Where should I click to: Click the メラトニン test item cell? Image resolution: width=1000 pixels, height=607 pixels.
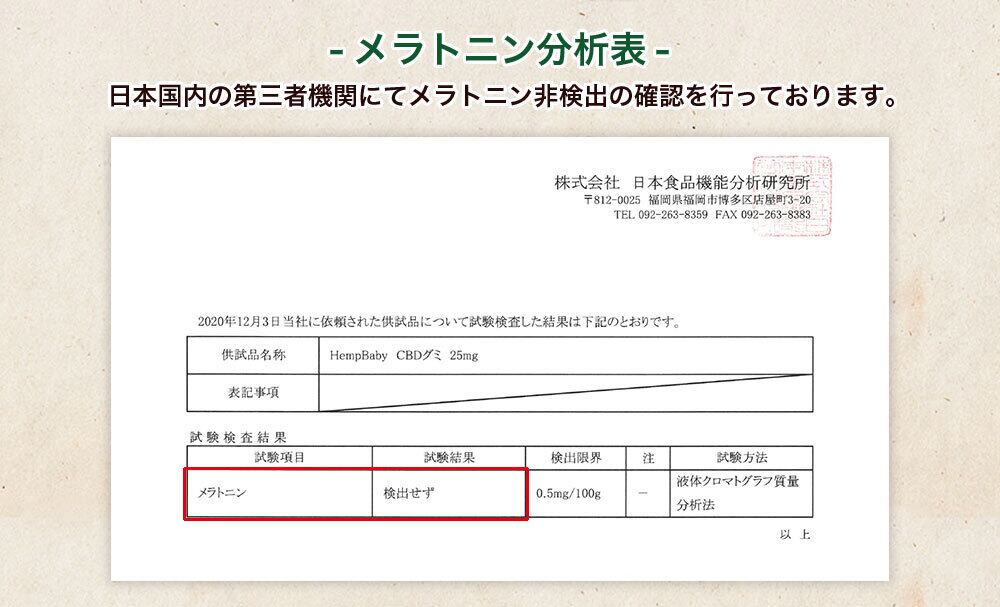279,494
